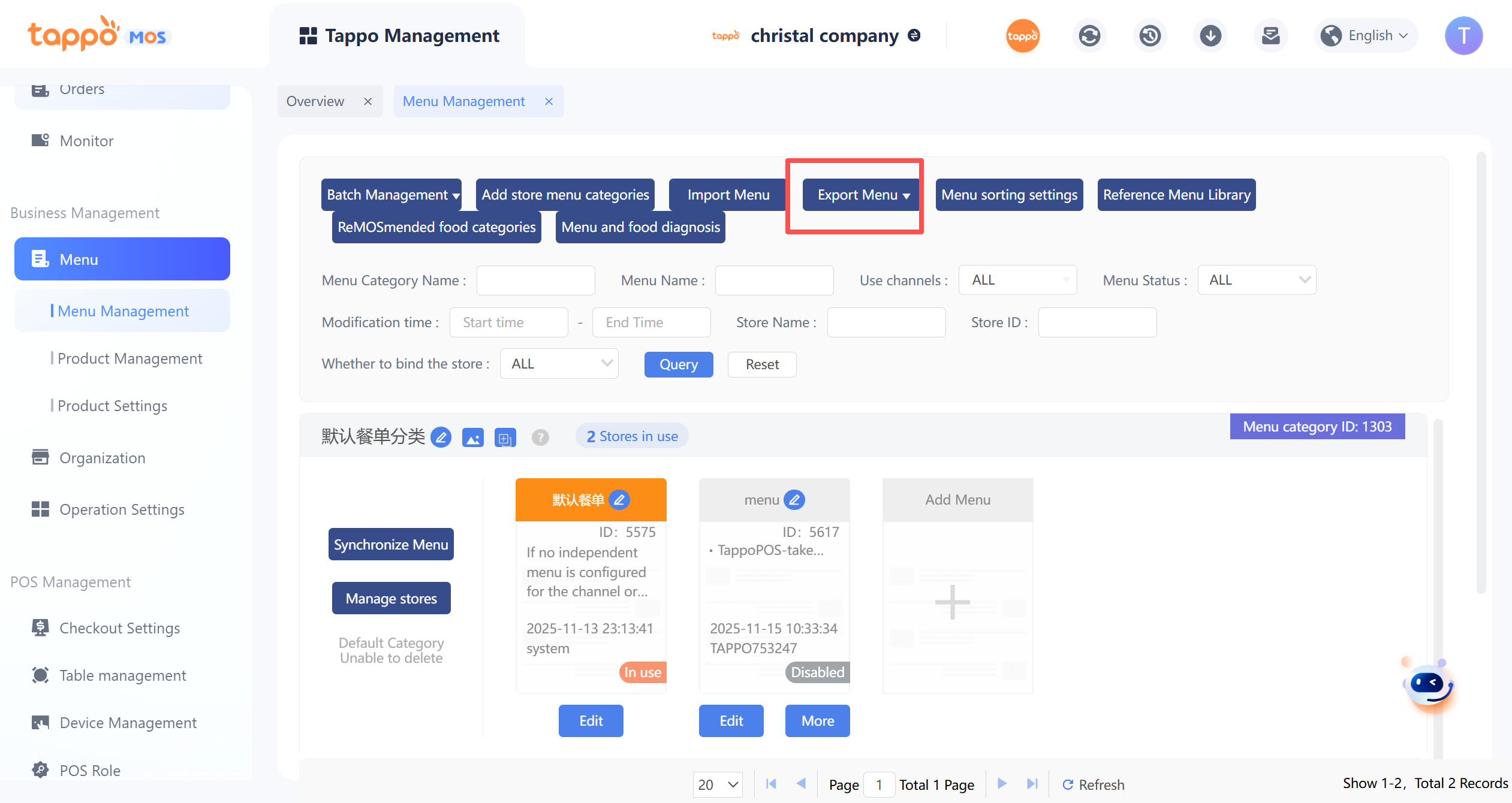Viewport: 1512px width, 803px height.
Task: Close the Menu Management tab
Action: coord(549,101)
